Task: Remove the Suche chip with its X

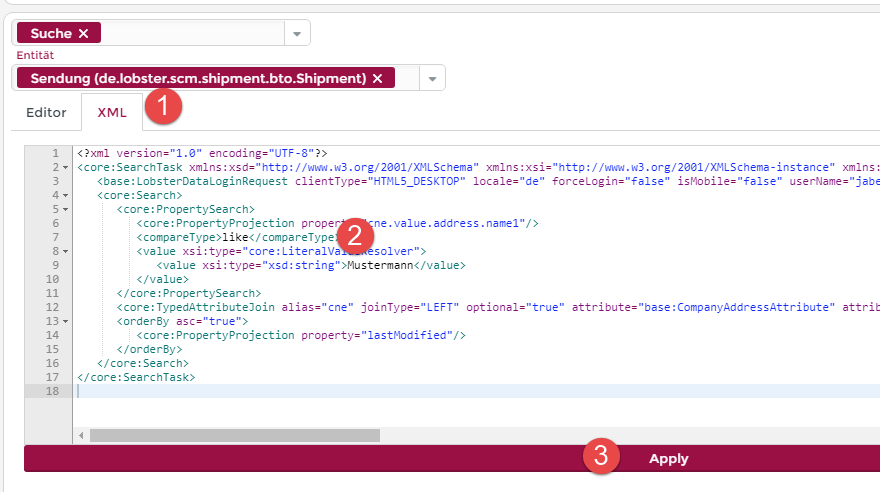Action: click(x=83, y=34)
